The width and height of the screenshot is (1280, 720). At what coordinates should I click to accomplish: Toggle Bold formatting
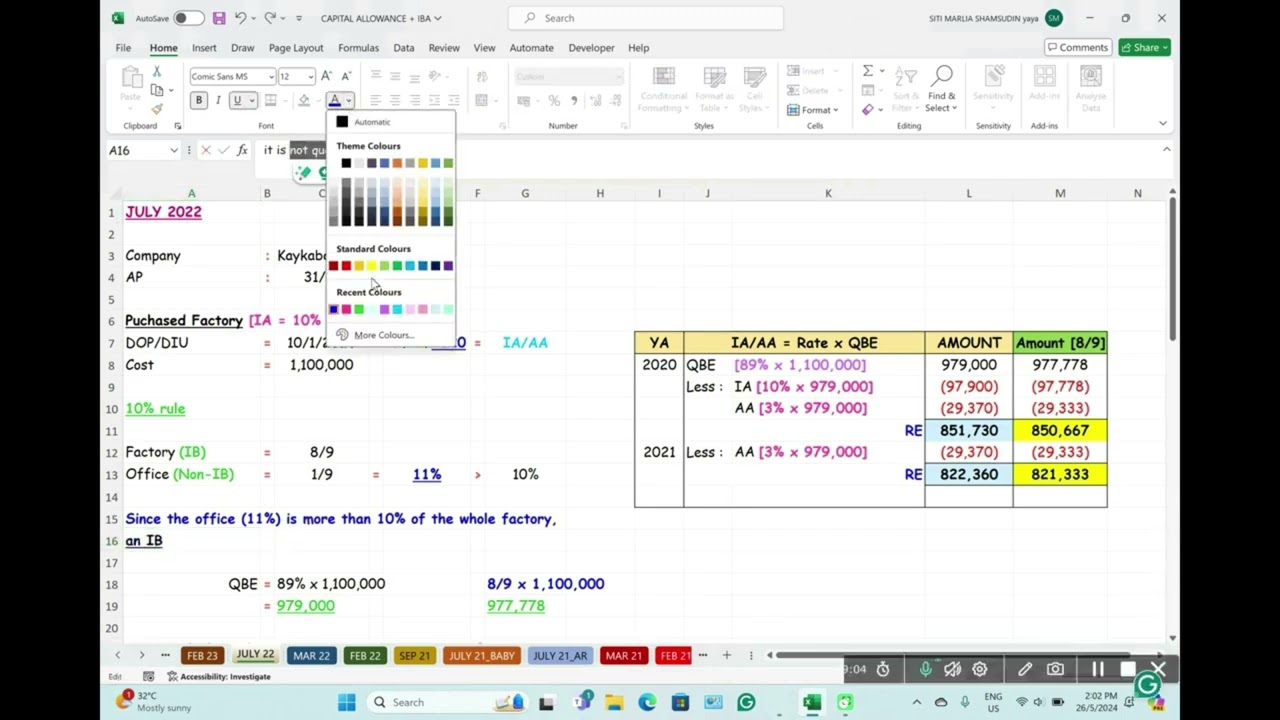[x=198, y=100]
